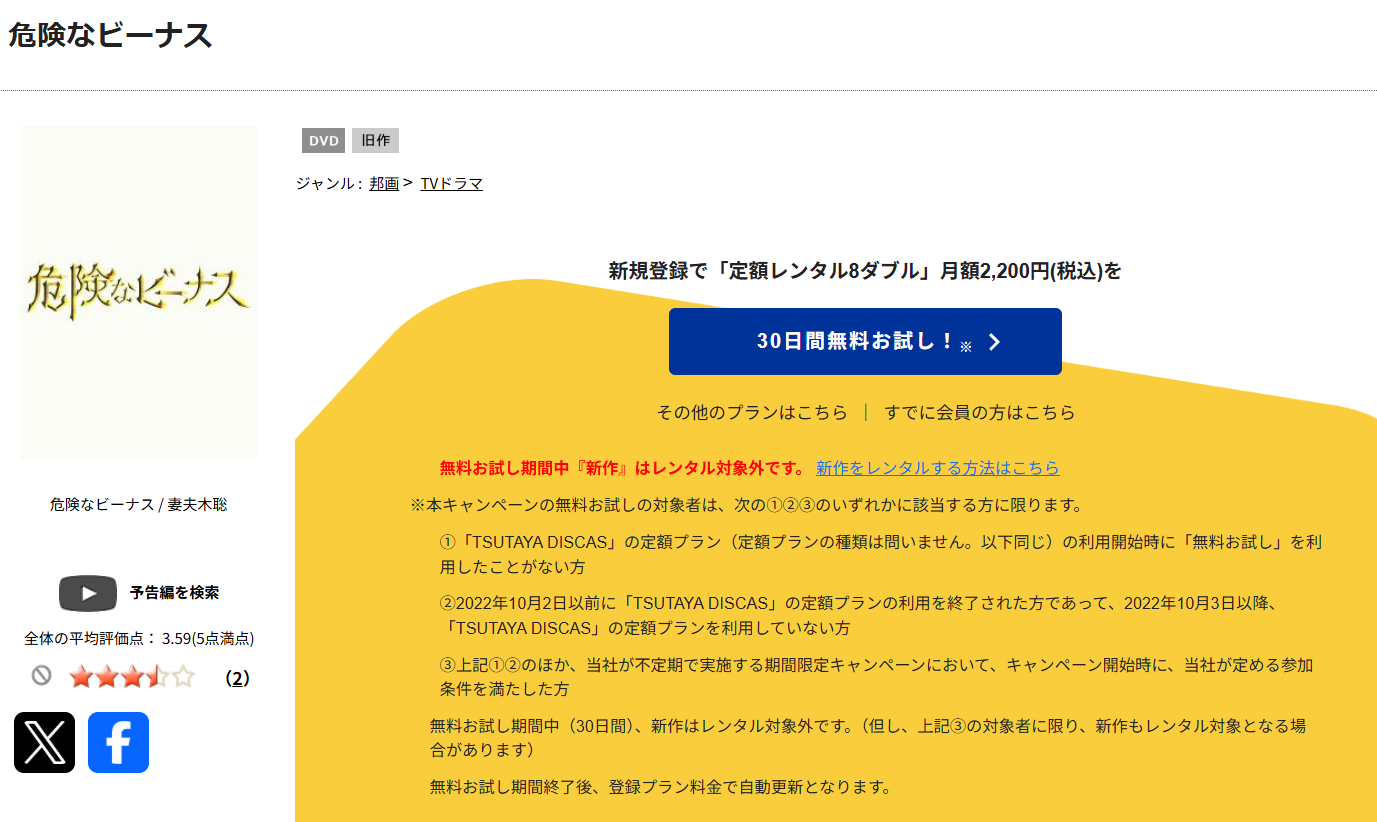Start the 30日間無料お試し trial

coord(865,342)
